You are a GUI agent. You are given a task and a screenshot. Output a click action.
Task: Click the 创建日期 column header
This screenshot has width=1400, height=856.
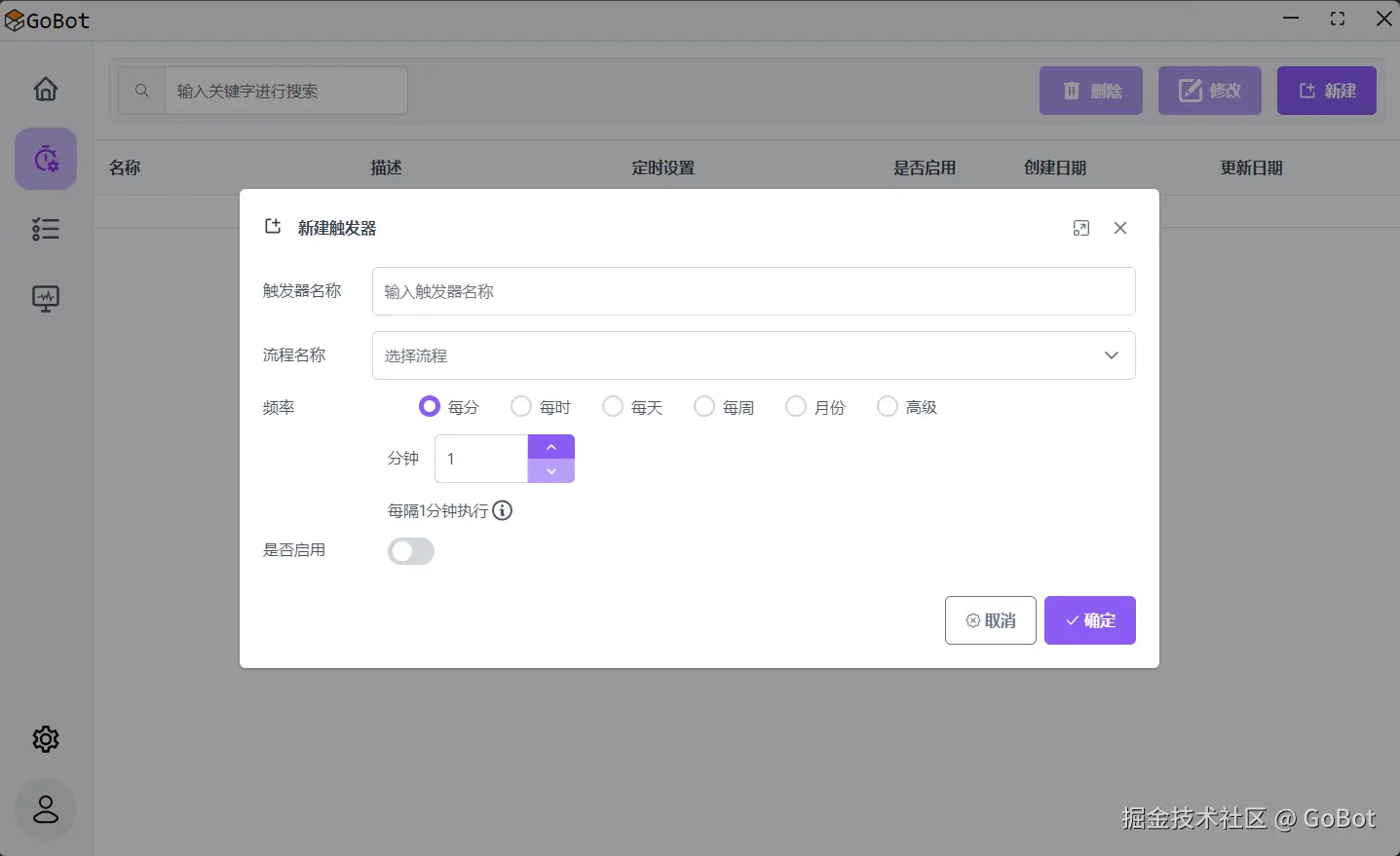1055,167
